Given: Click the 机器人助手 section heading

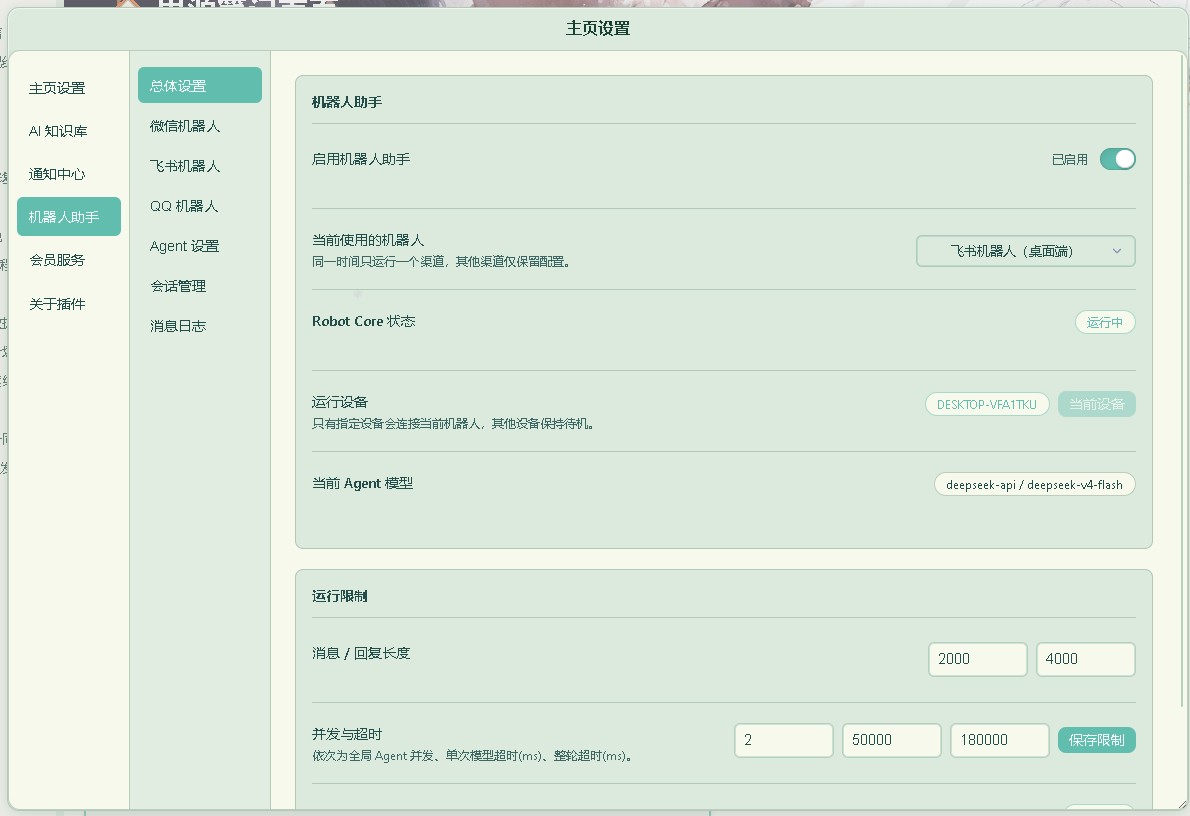Looking at the screenshot, I should [x=347, y=102].
